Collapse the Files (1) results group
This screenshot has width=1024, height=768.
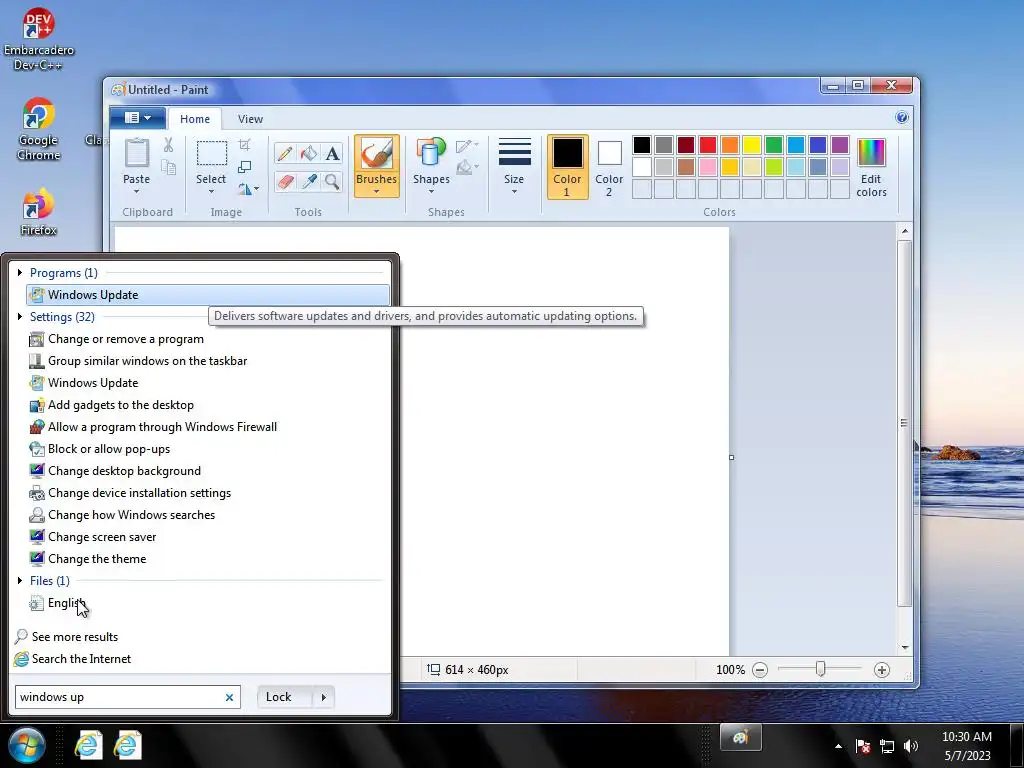tap(20, 581)
